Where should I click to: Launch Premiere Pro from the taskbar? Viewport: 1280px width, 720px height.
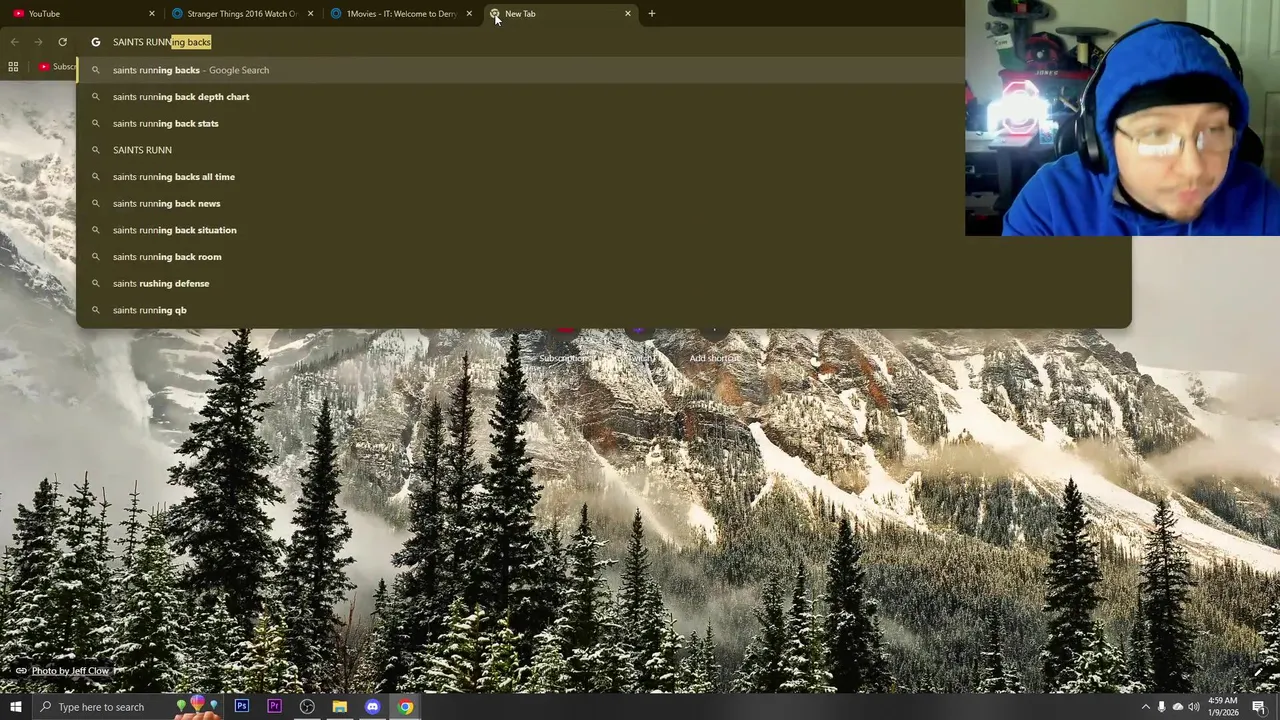[x=274, y=707]
